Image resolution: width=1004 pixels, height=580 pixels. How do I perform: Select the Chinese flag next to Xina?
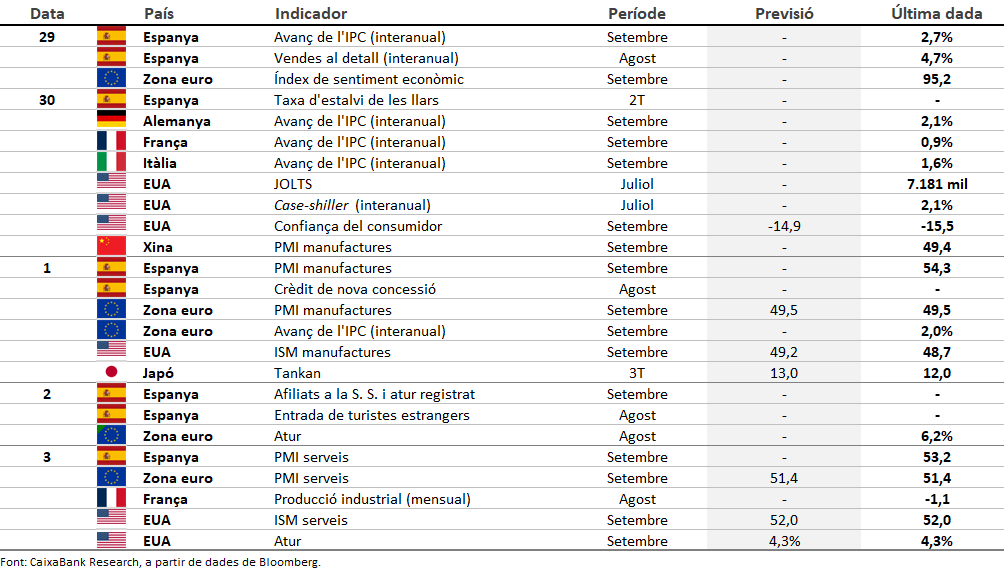pos(111,247)
